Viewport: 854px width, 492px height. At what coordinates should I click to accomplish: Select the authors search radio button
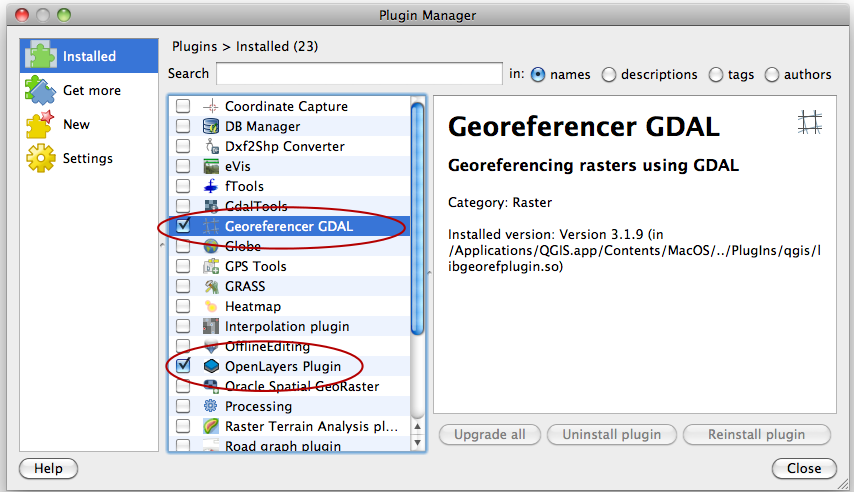coord(772,75)
